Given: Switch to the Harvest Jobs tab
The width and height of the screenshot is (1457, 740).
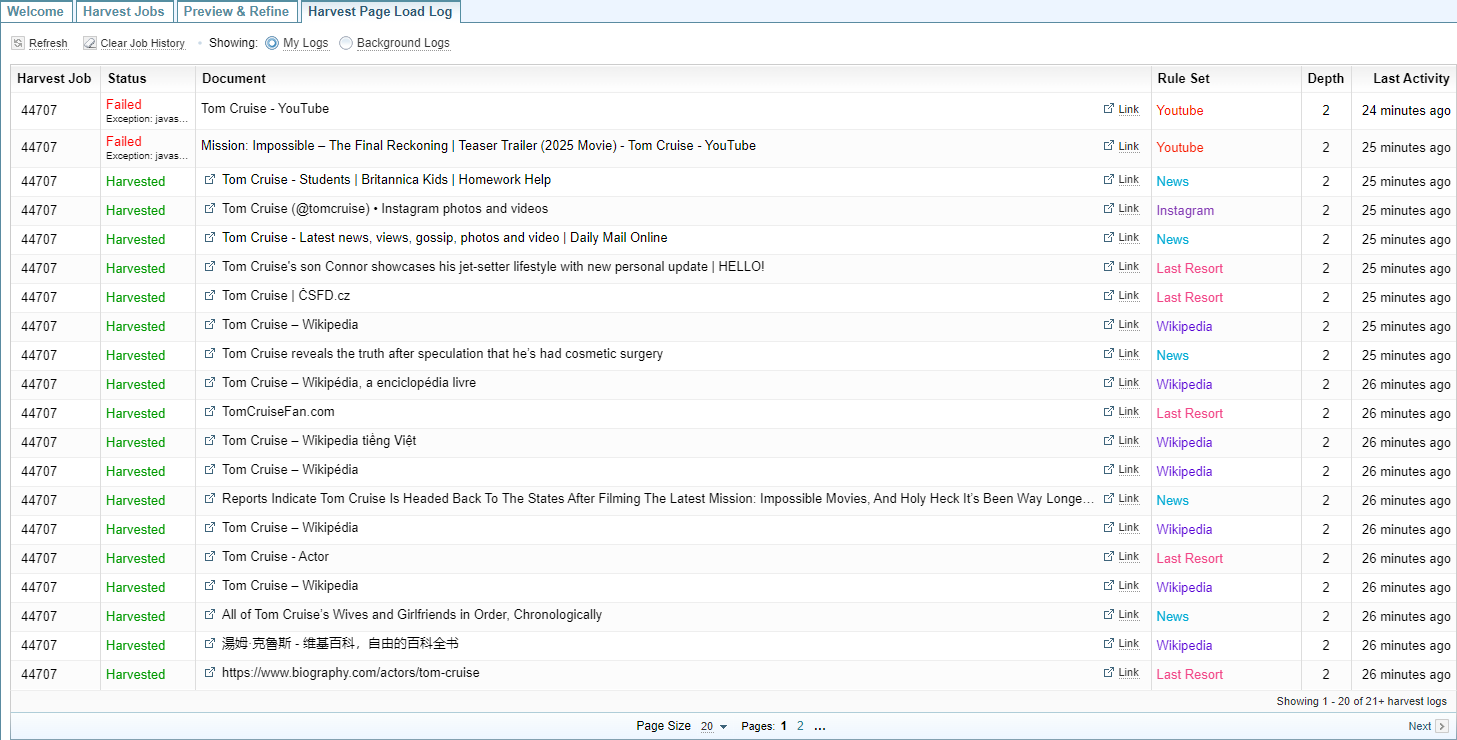Looking at the screenshot, I should [x=124, y=12].
